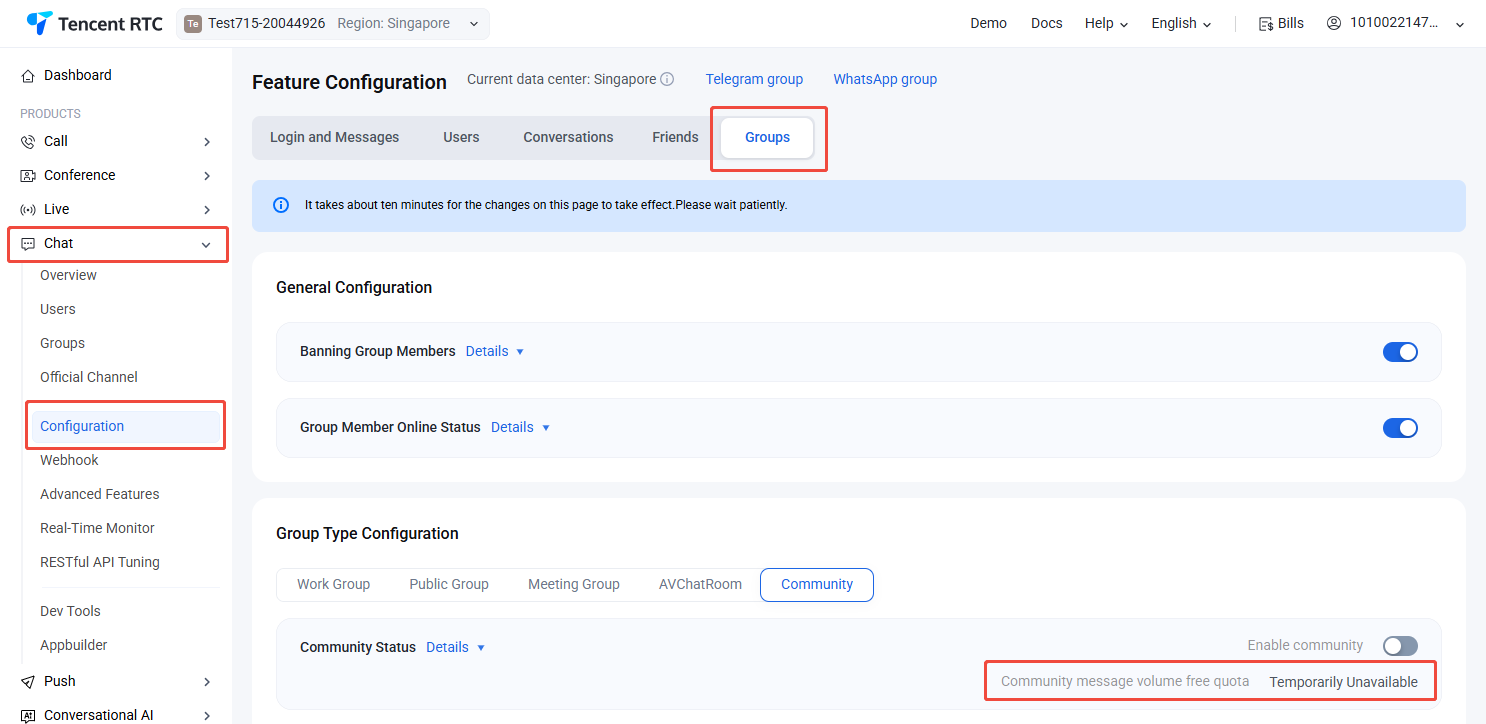This screenshot has height=724, width=1486.
Task: Expand Community Status Details
Action: [455, 648]
